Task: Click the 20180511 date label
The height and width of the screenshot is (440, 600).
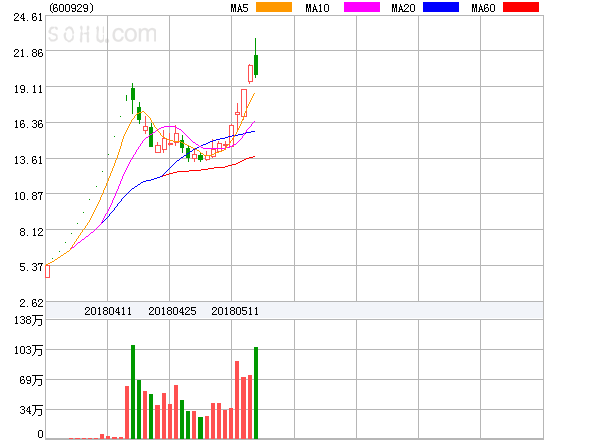Action: pos(235,311)
